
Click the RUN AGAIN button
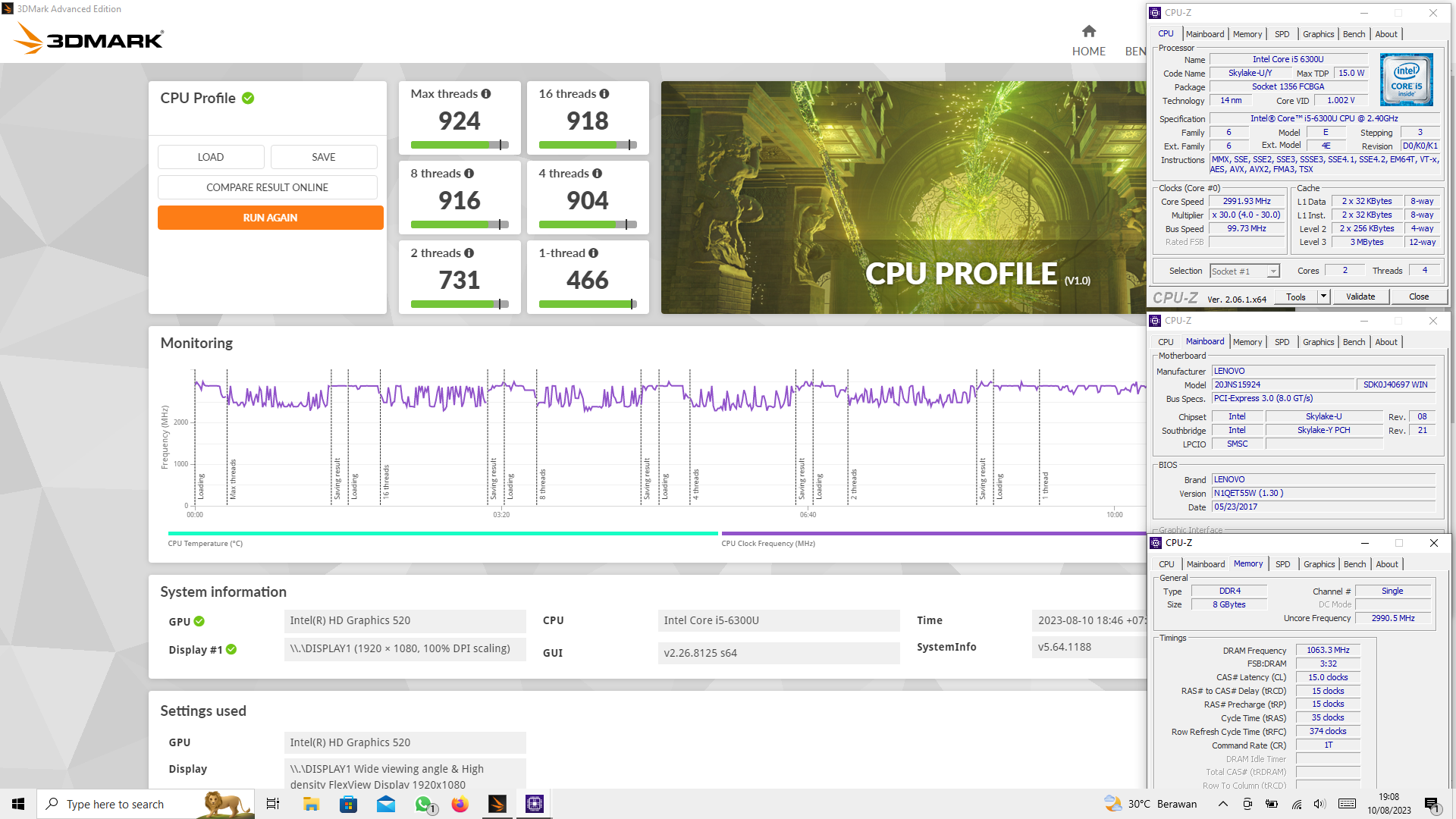(x=271, y=218)
